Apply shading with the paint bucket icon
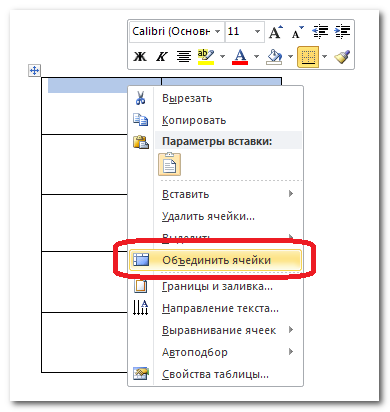Viewport: 390px width, 412px height. click(x=274, y=57)
